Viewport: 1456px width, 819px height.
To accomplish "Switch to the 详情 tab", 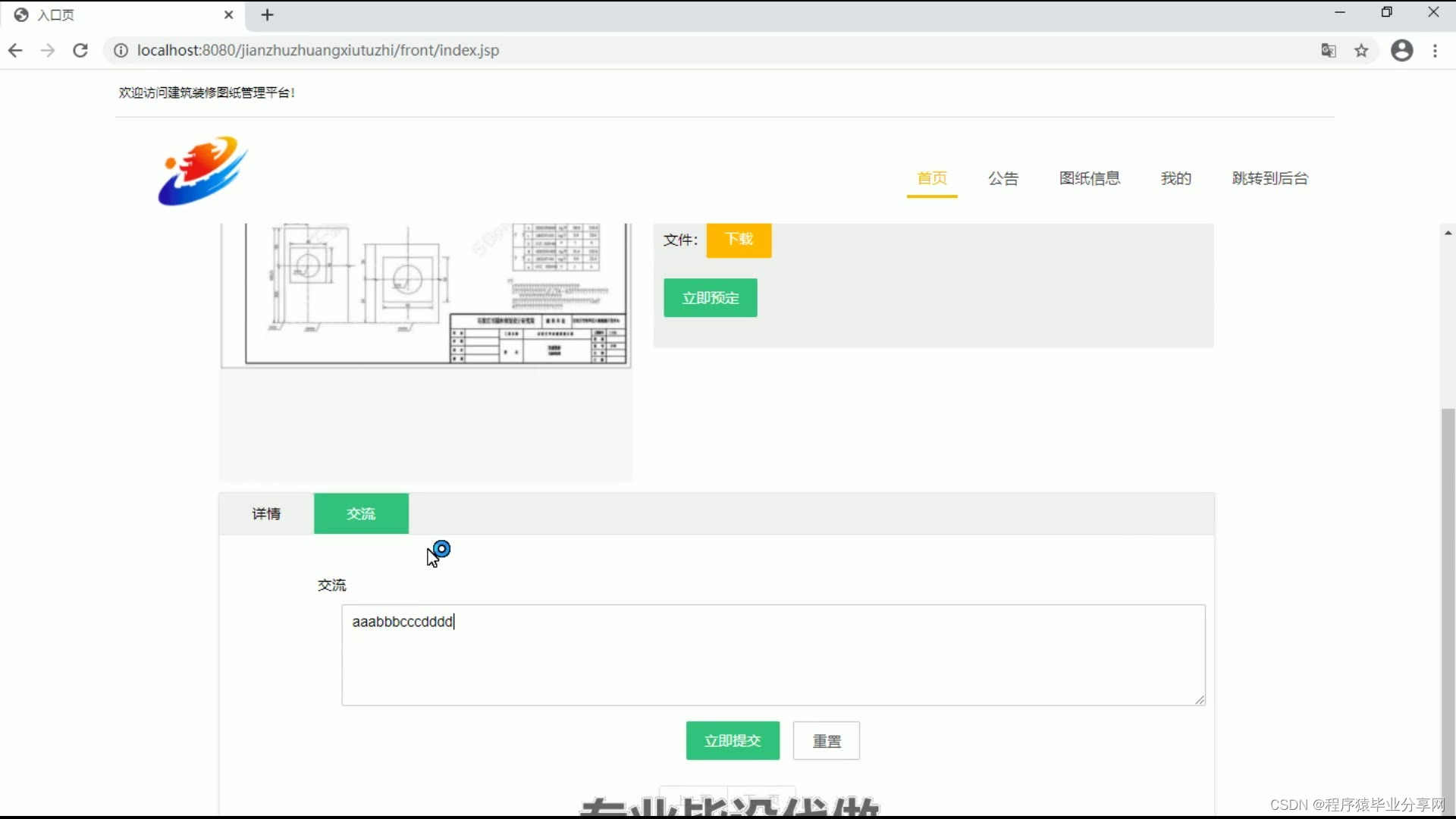I will pyautogui.click(x=266, y=513).
